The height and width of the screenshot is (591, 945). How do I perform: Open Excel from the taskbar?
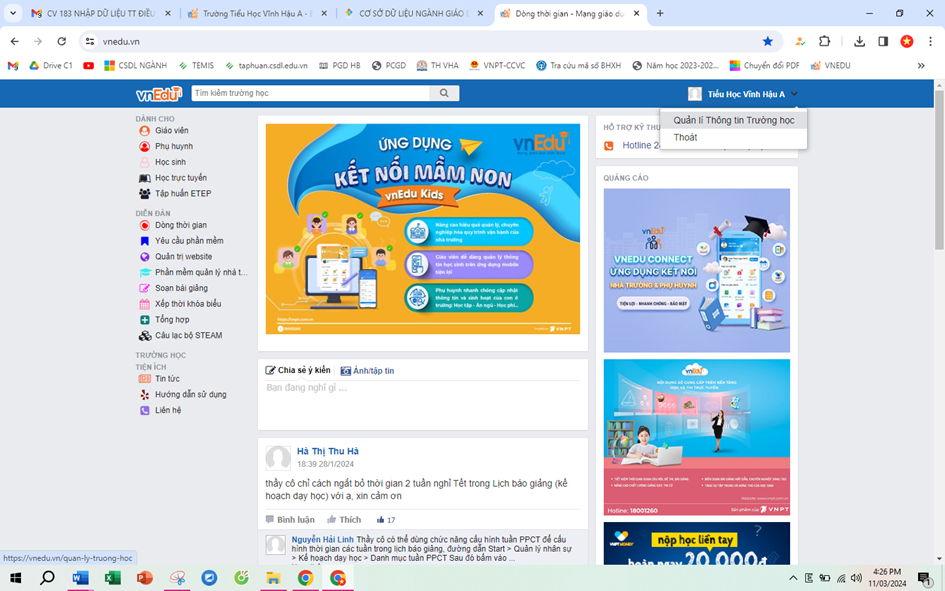[112, 578]
